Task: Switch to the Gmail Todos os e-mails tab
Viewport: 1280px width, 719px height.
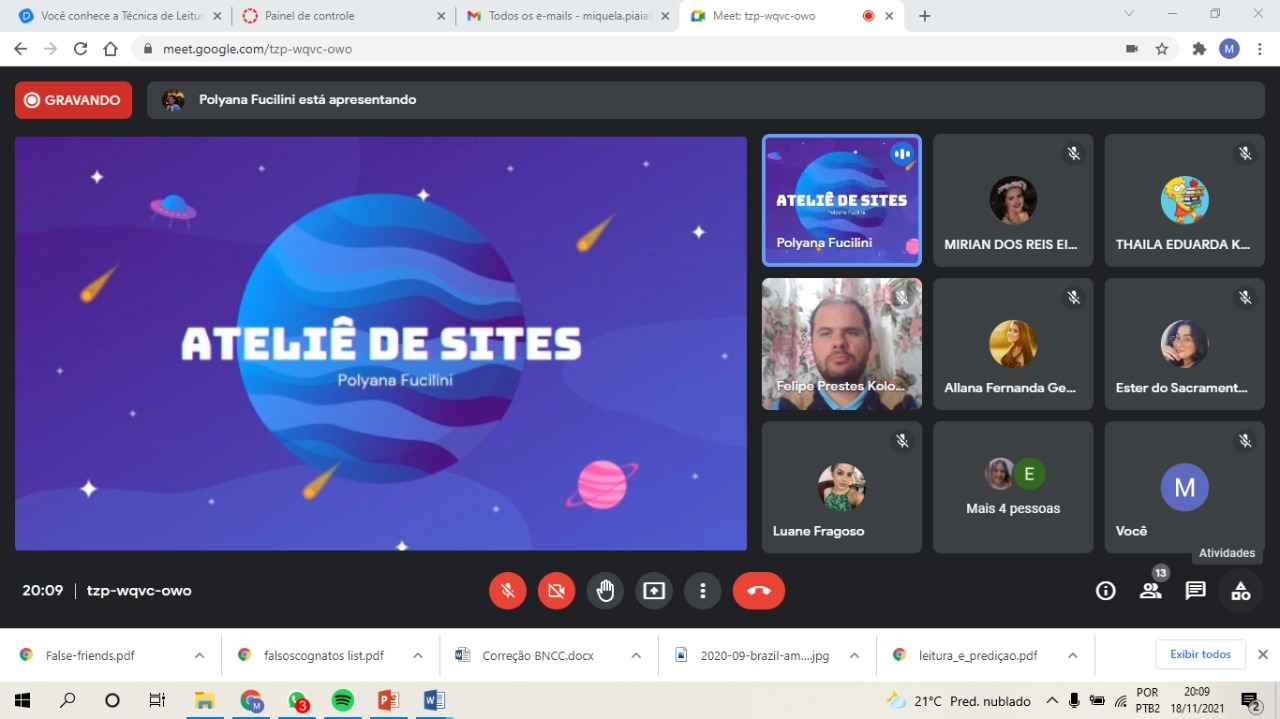Action: [560, 16]
